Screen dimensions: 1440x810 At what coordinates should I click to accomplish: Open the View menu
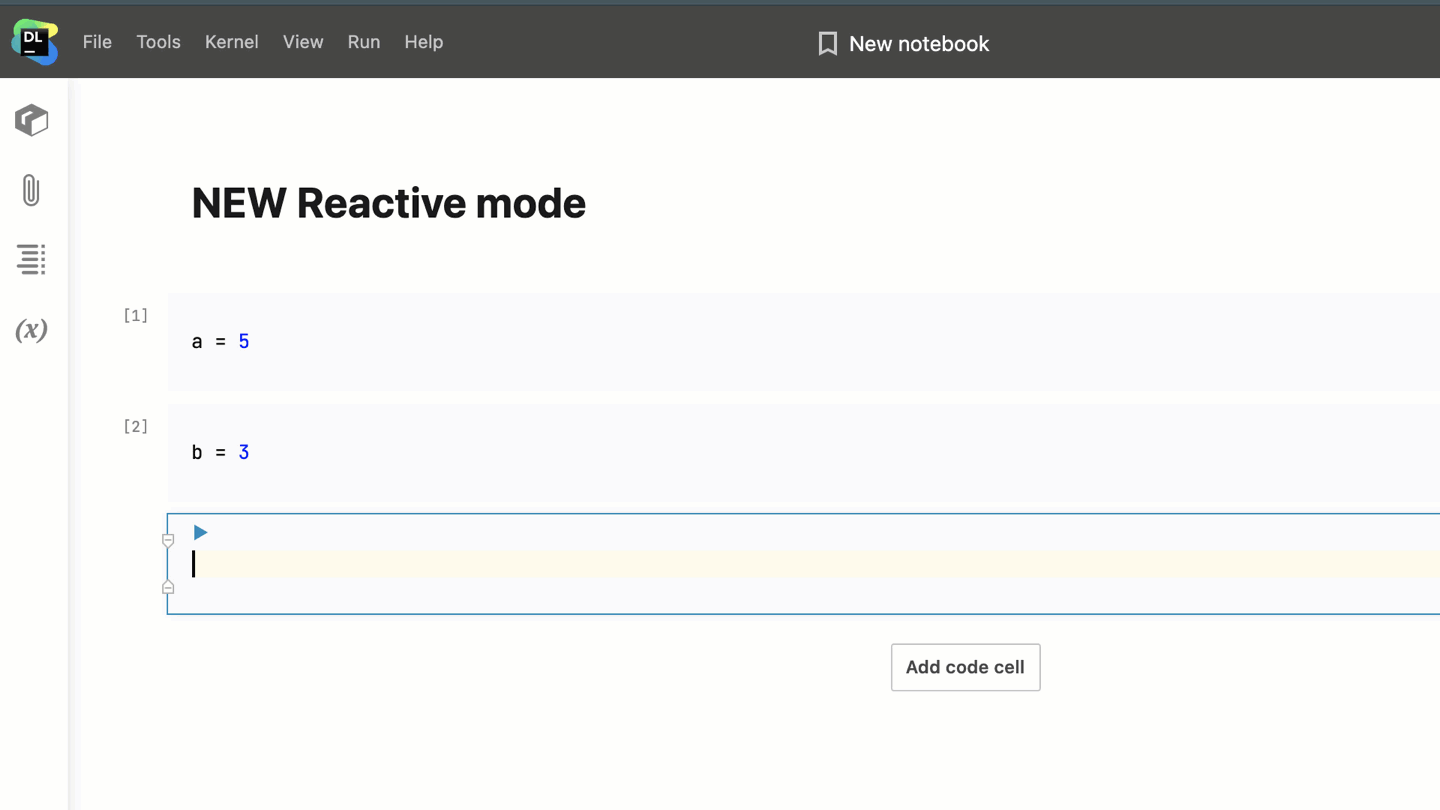pos(303,42)
